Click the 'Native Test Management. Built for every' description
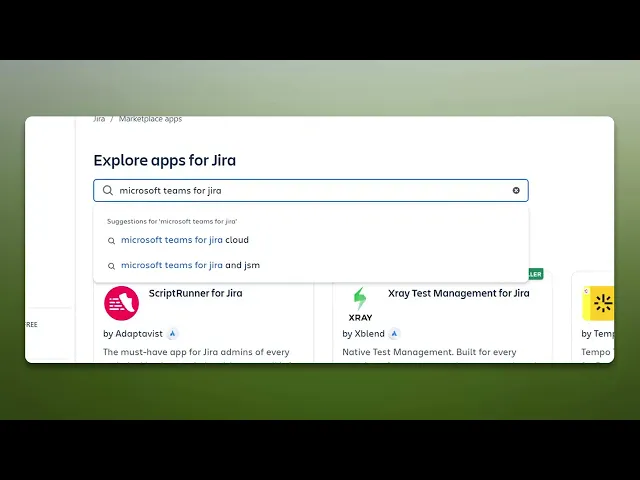This screenshot has width=640, height=480. coord(429,352)
